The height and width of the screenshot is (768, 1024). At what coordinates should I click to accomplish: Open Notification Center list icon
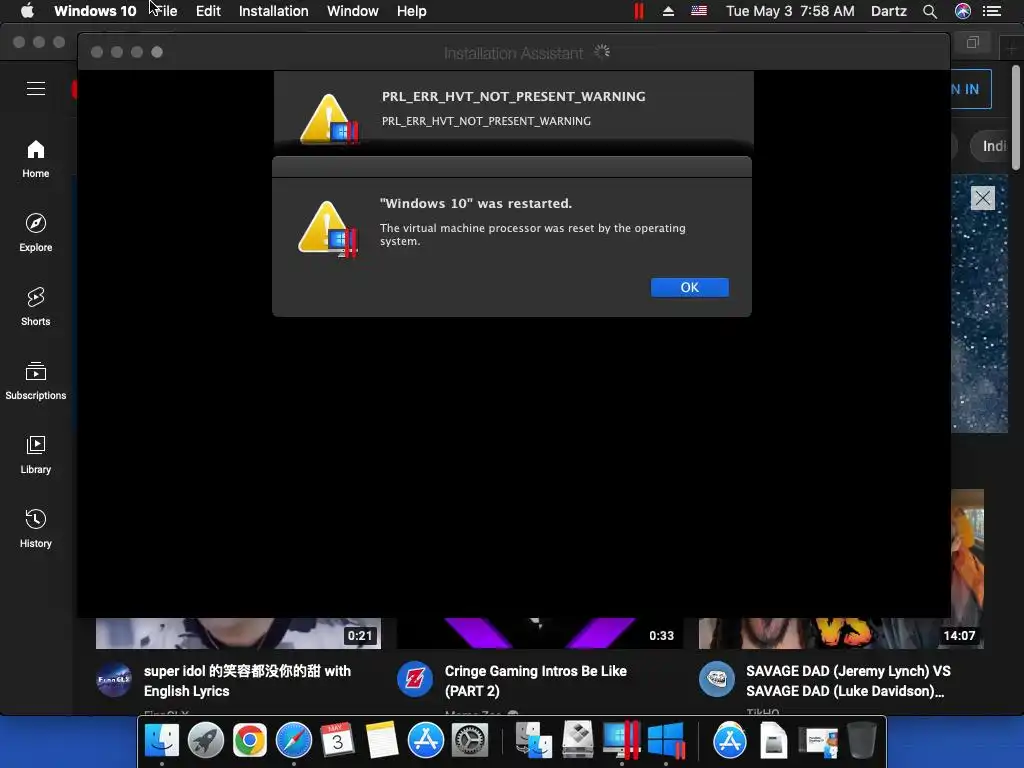point(992,11)
